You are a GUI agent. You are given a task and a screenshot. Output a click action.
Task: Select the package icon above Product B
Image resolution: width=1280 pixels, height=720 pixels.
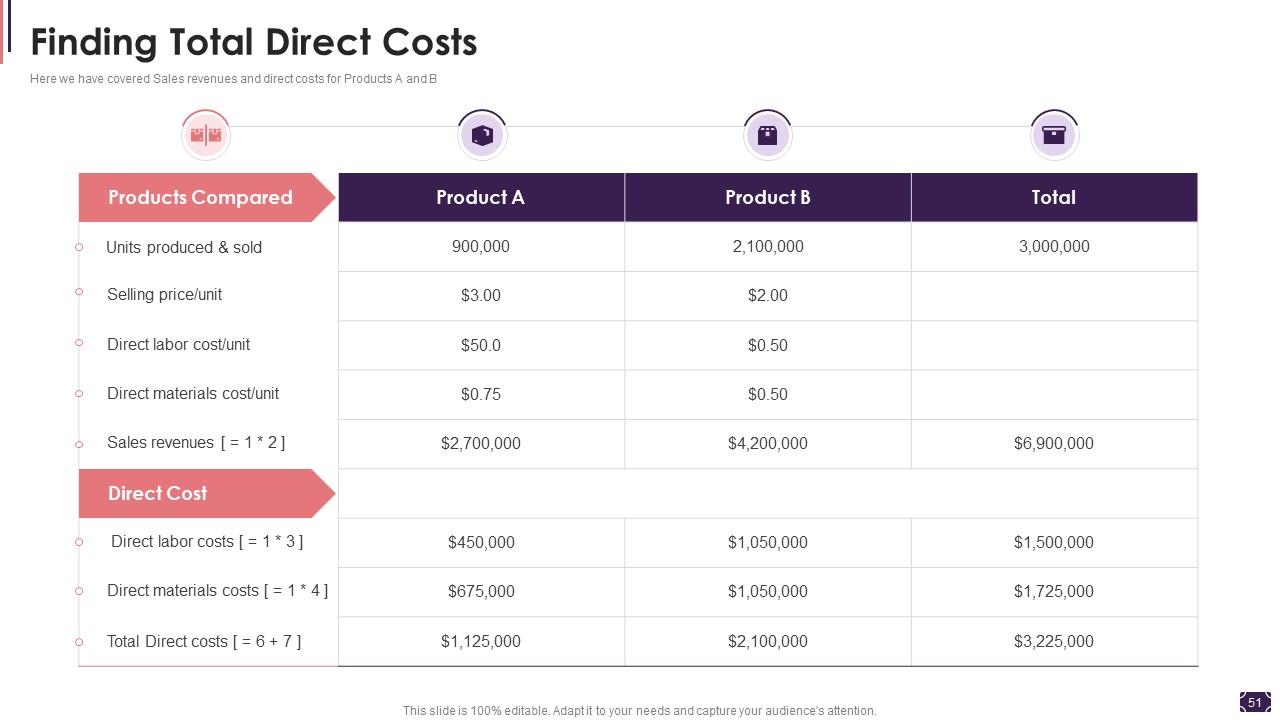767,135
